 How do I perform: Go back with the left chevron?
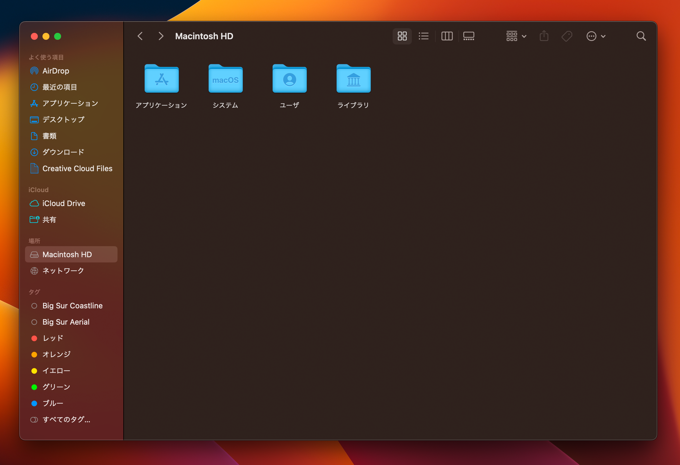tap(140, 36)
